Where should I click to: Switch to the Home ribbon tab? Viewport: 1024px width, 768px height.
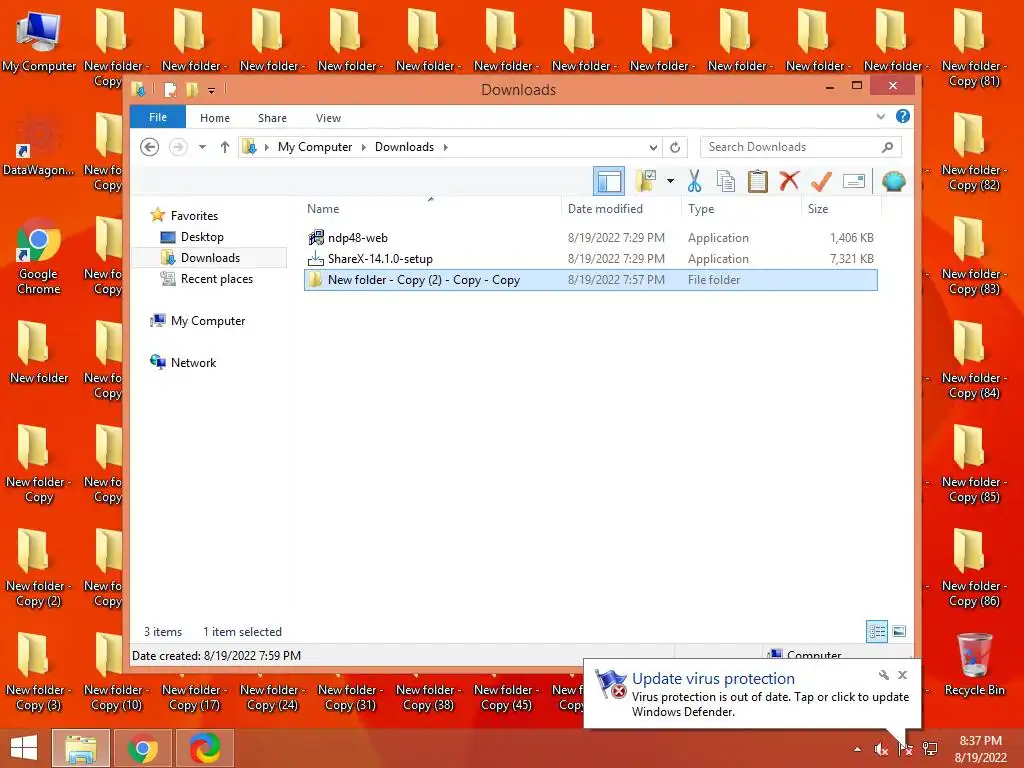click(x=215, y=118)
